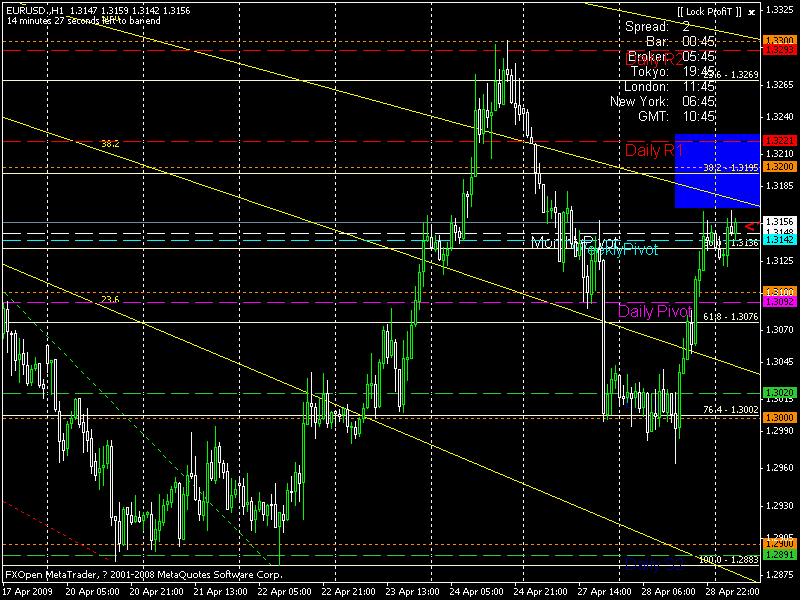Click the 38.2 channel level label on left
800x600 pixels.
[x=110, y=144]
